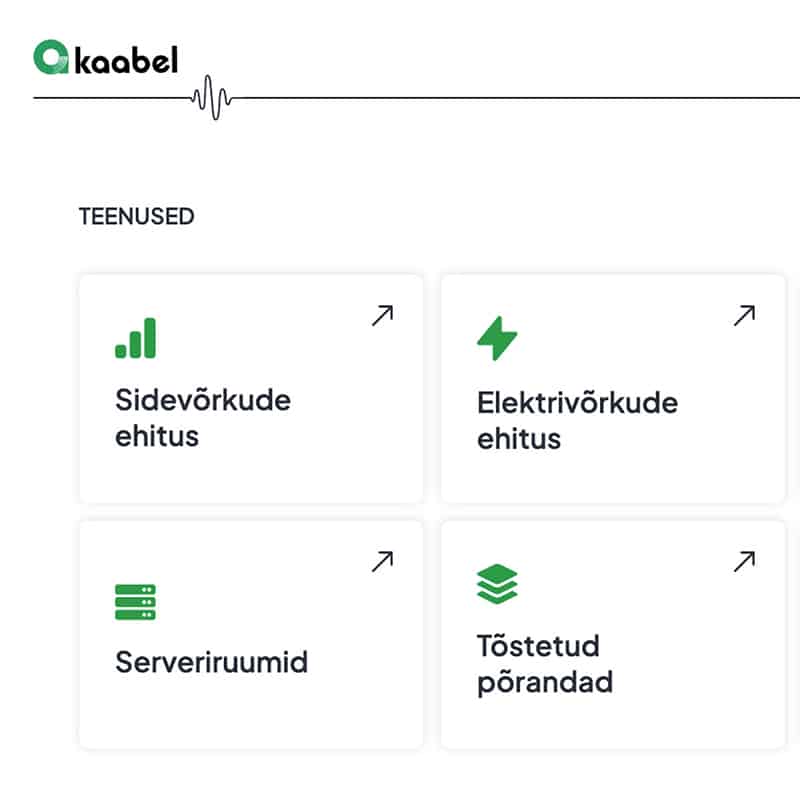
Task: Click the green lightning bolt icon
Action: coord(497,339)
